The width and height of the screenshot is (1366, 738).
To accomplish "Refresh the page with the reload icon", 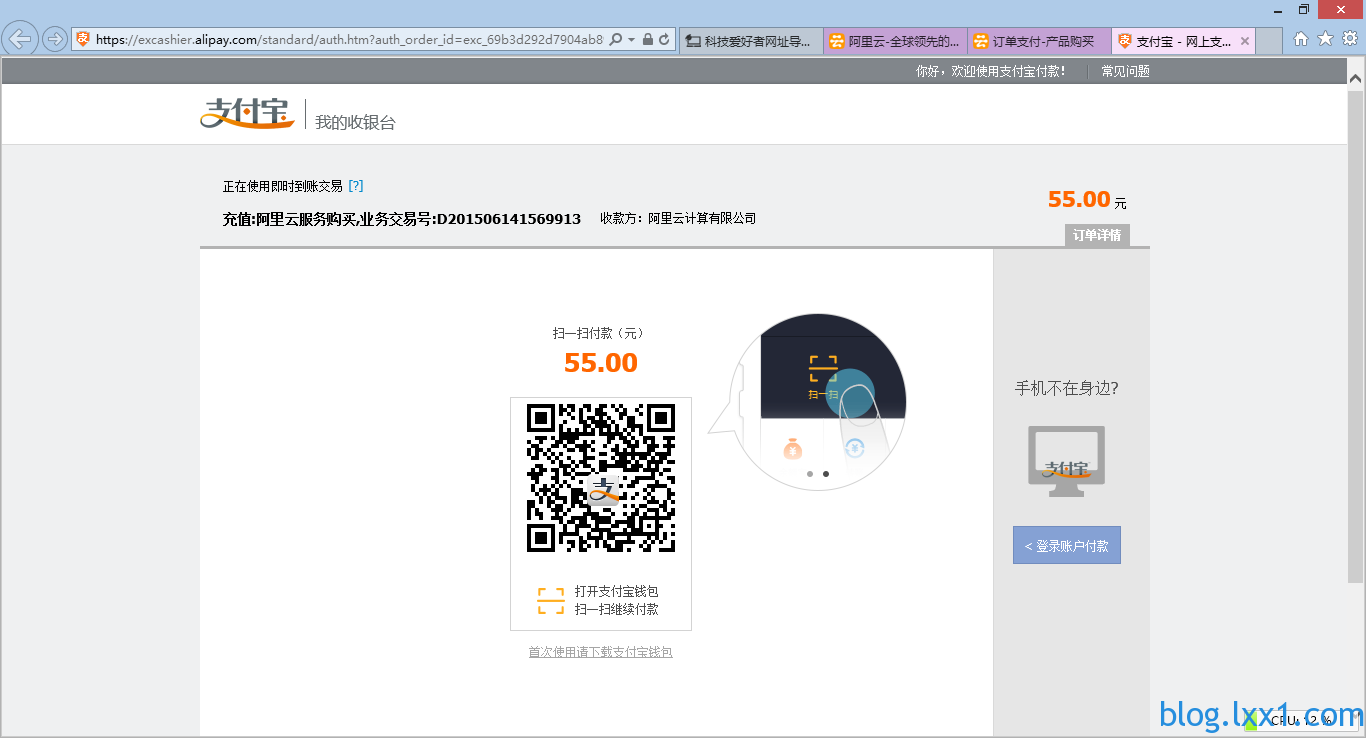I will pos(665,40).
